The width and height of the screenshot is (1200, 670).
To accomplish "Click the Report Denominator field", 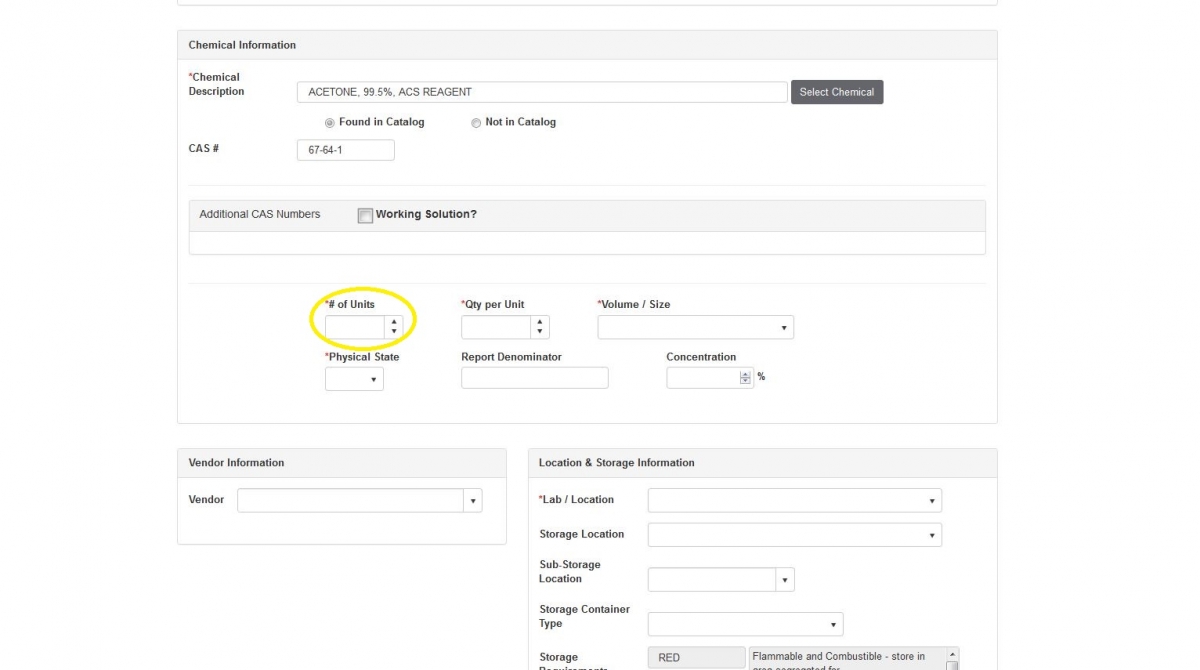I will pyautogui.click(x=534, y=377).
